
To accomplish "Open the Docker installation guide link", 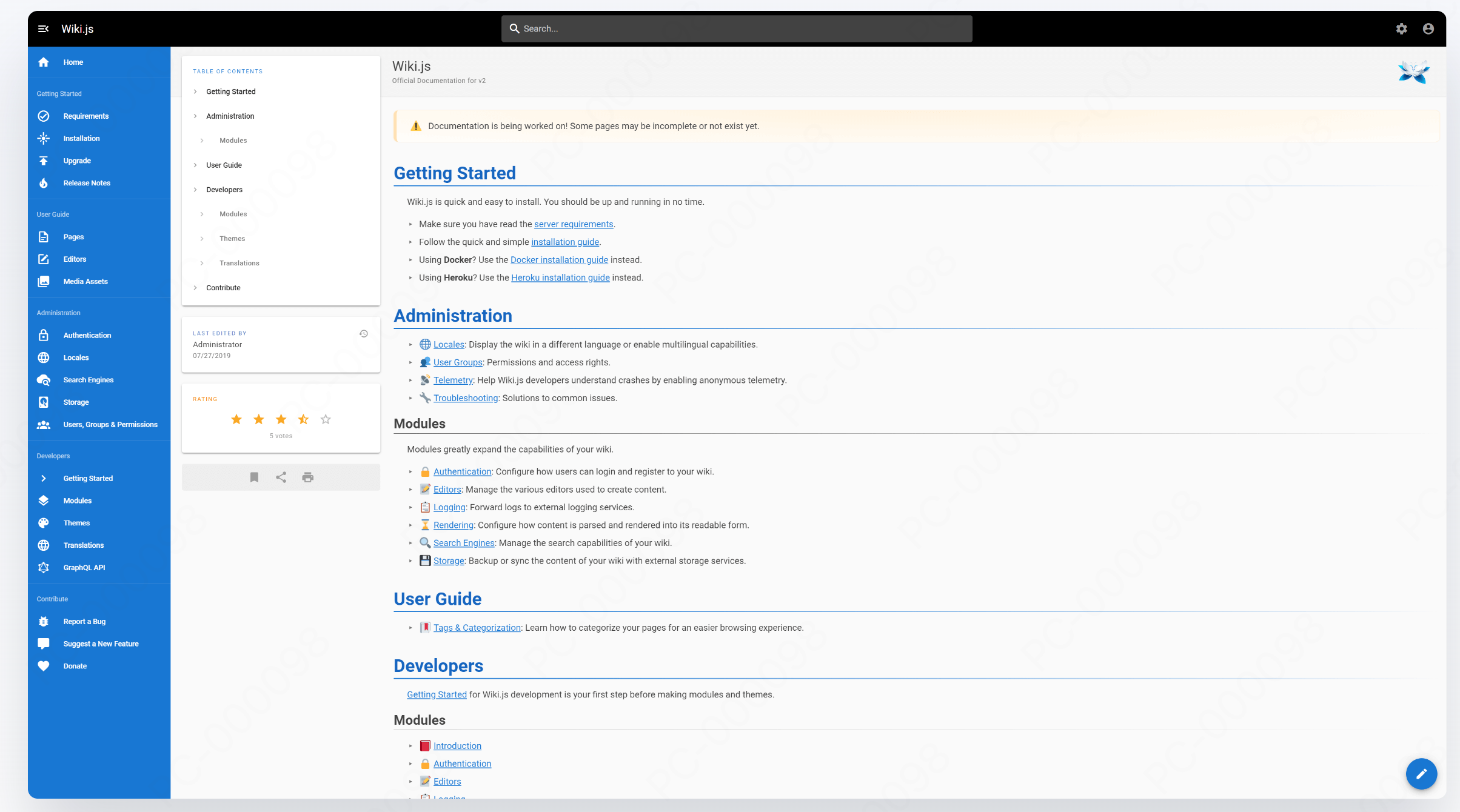I will 559,260.
